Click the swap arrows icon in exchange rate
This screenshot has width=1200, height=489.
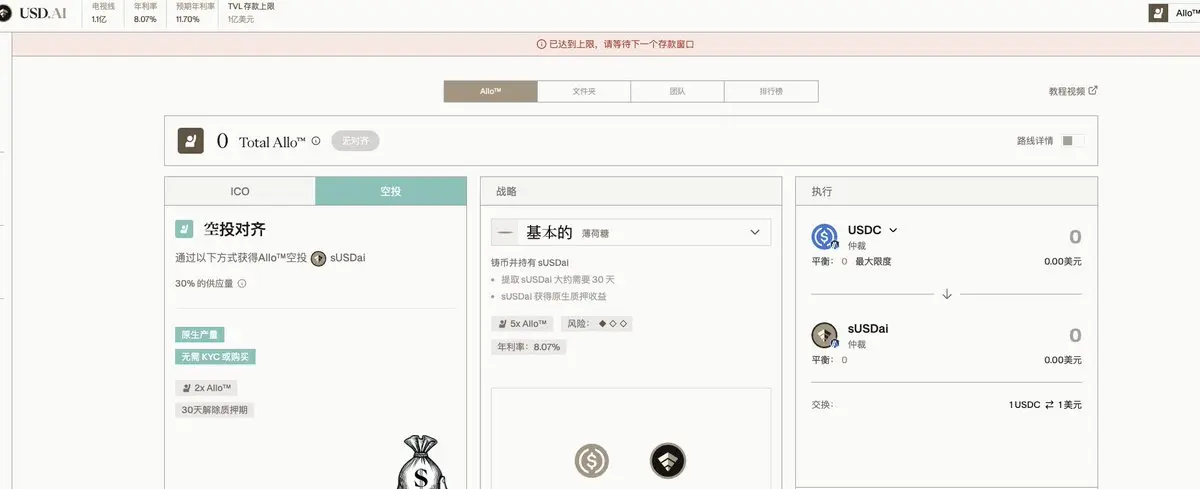1050,405
